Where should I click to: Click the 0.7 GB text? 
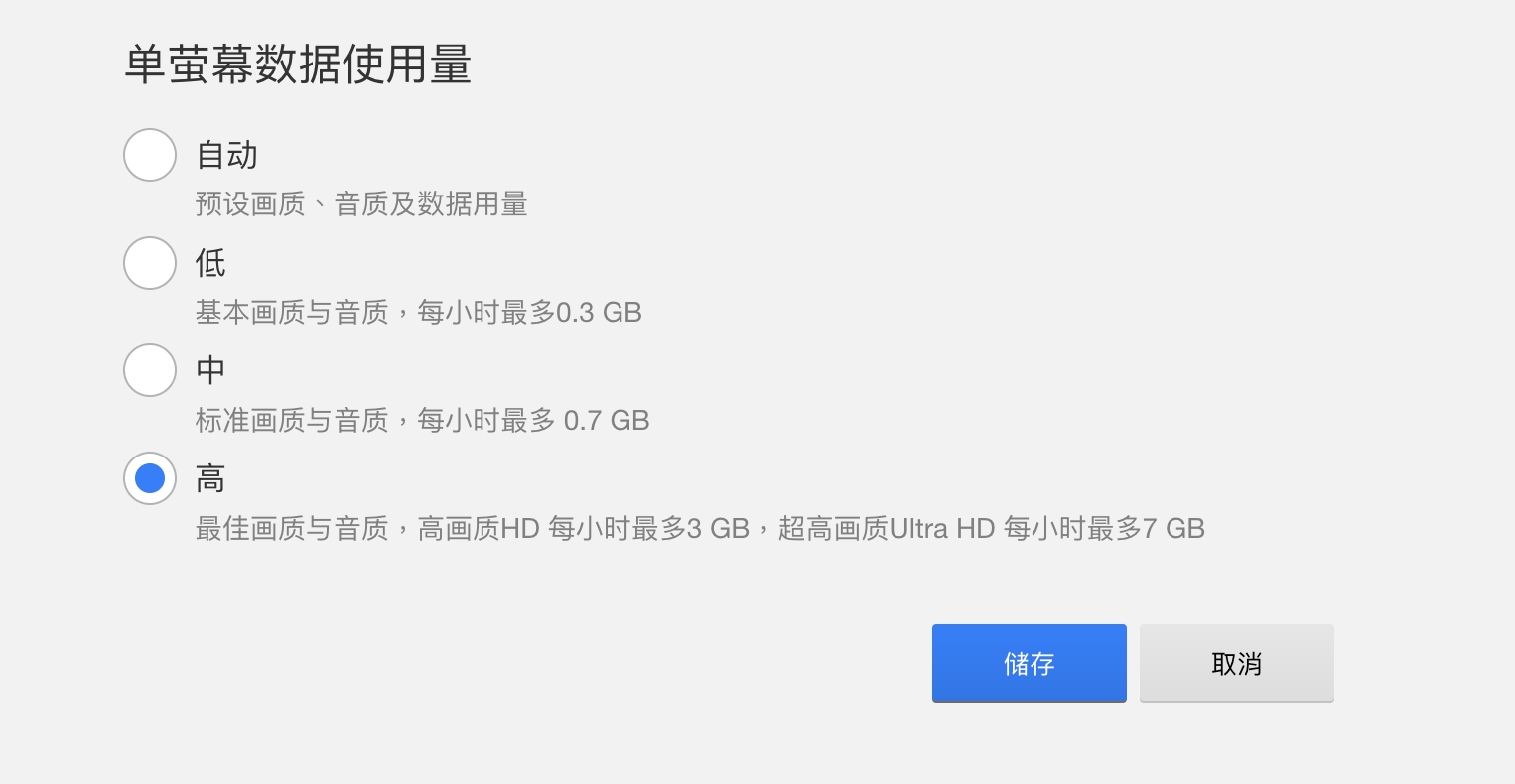(607, 421)
